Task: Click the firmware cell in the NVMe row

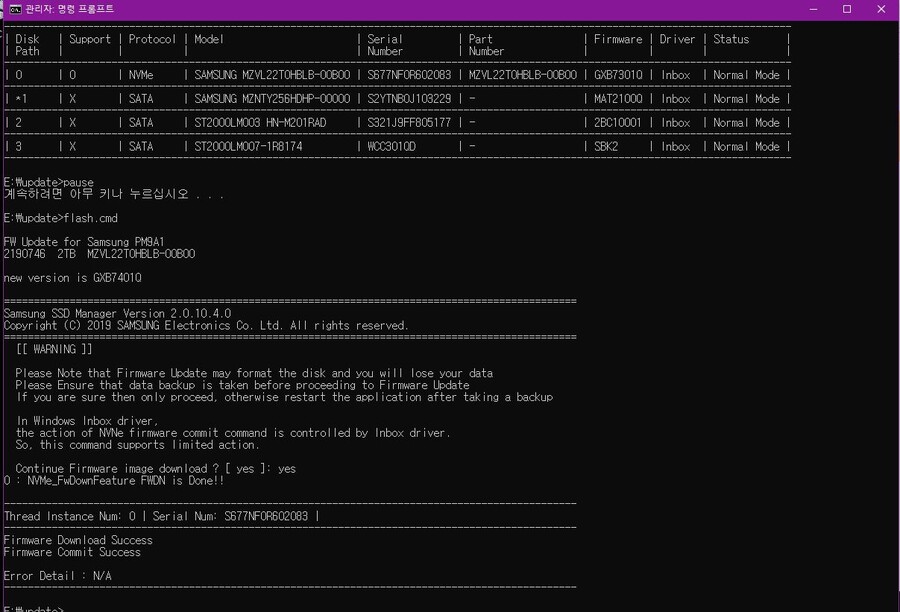Action: tap(618, 75)
